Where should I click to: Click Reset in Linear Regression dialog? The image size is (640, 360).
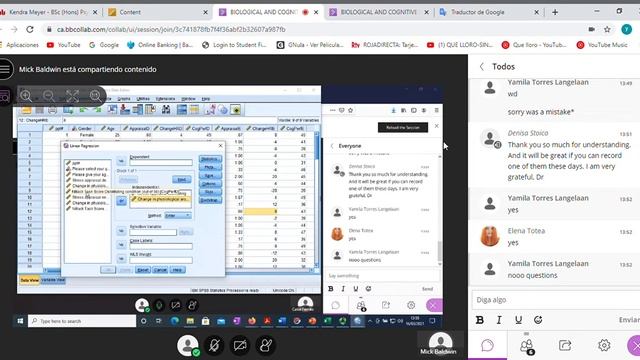(x=142, y=270)
